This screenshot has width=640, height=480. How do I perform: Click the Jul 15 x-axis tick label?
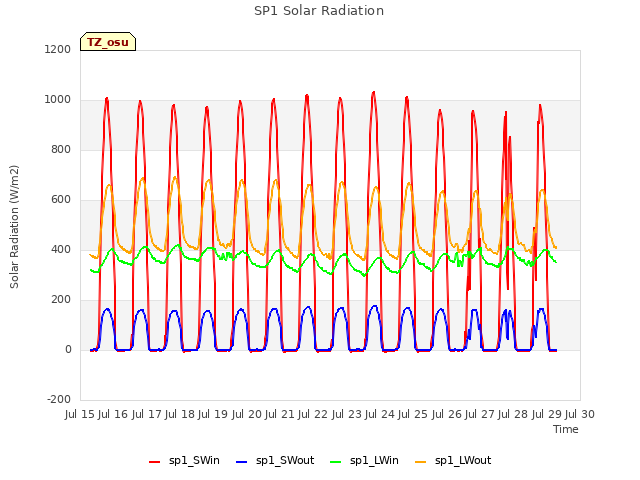click(80, 414)
